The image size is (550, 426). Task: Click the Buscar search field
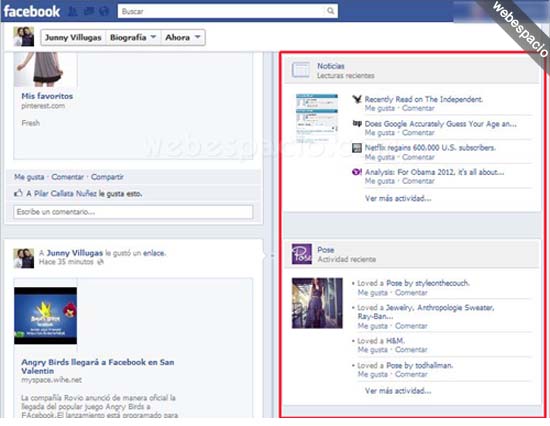tap(227, 11)
